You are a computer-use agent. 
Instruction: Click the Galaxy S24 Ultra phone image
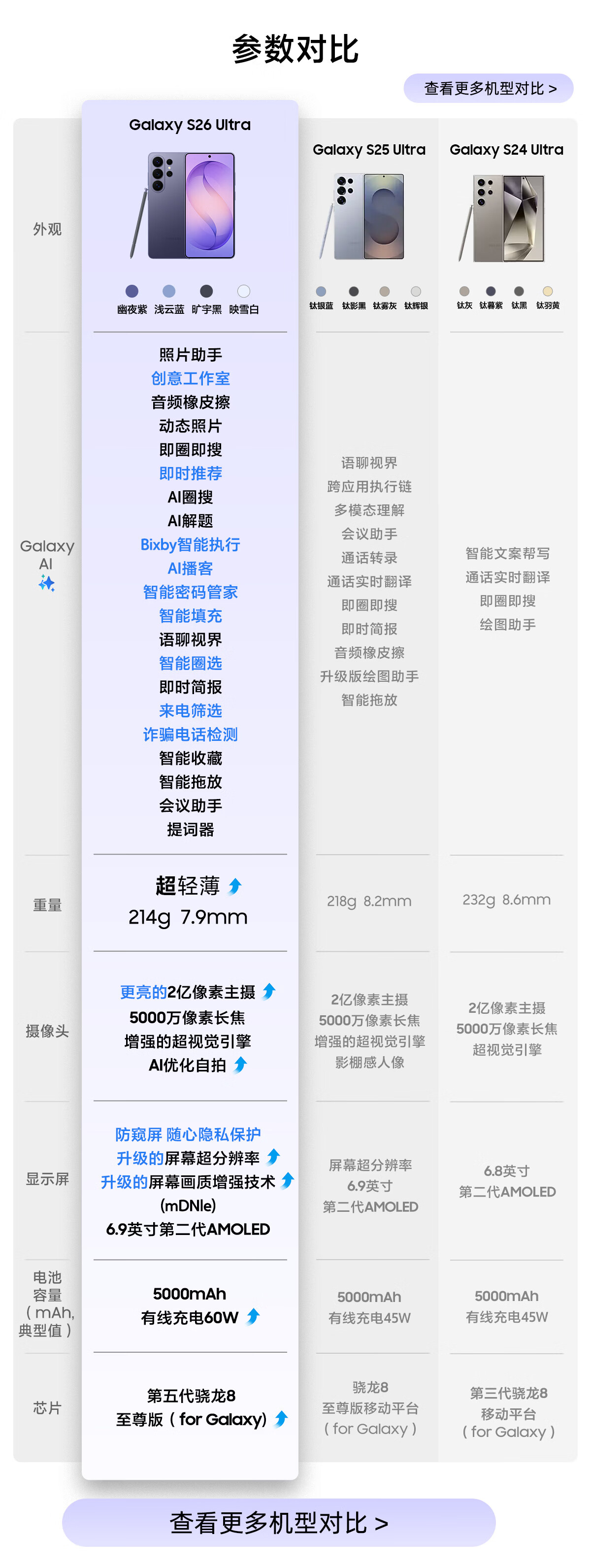(x=501, y=219)
